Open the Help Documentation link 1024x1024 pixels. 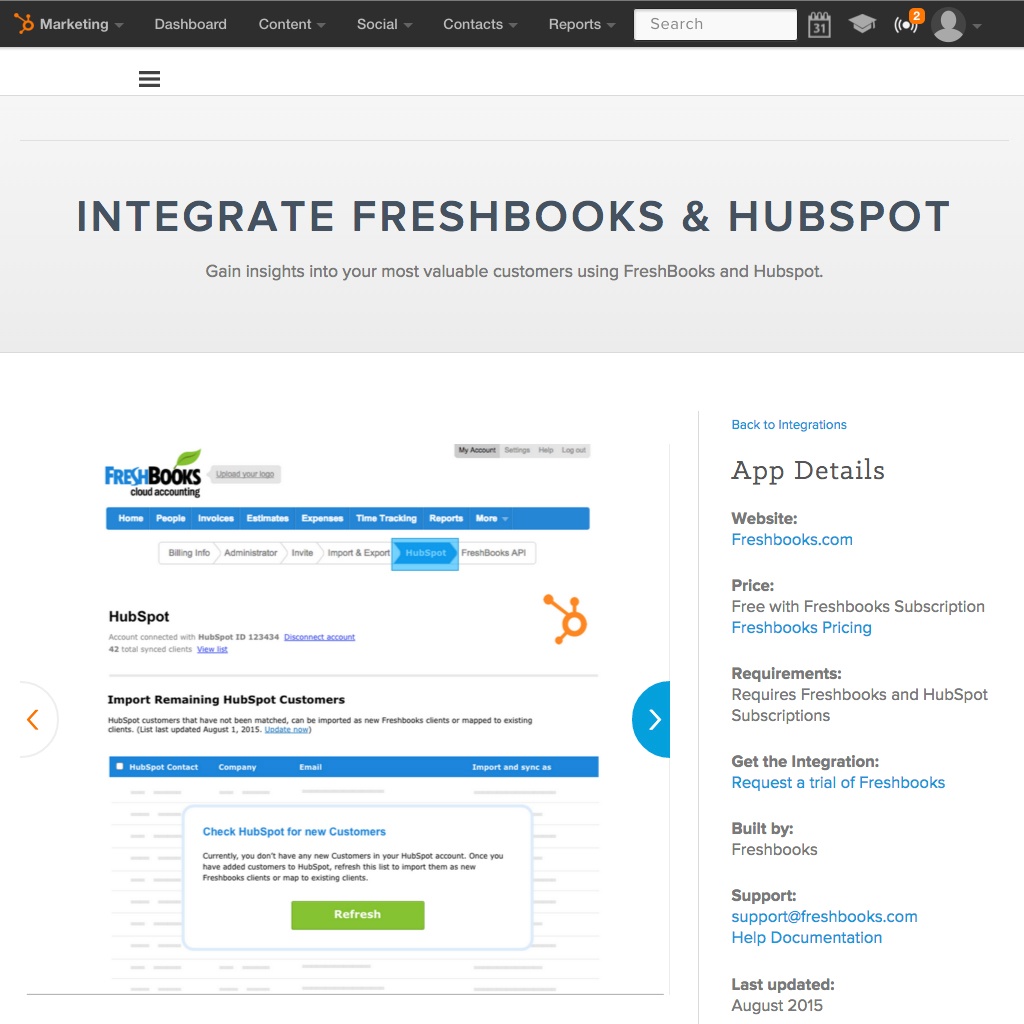pos(807,938)
